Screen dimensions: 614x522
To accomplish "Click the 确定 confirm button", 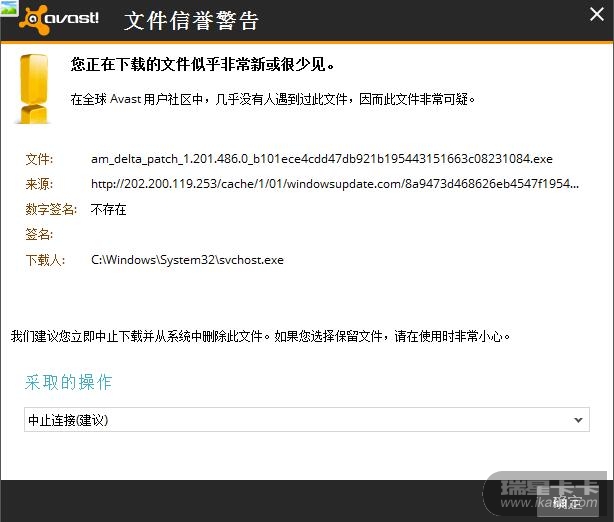I will point(567,502).
